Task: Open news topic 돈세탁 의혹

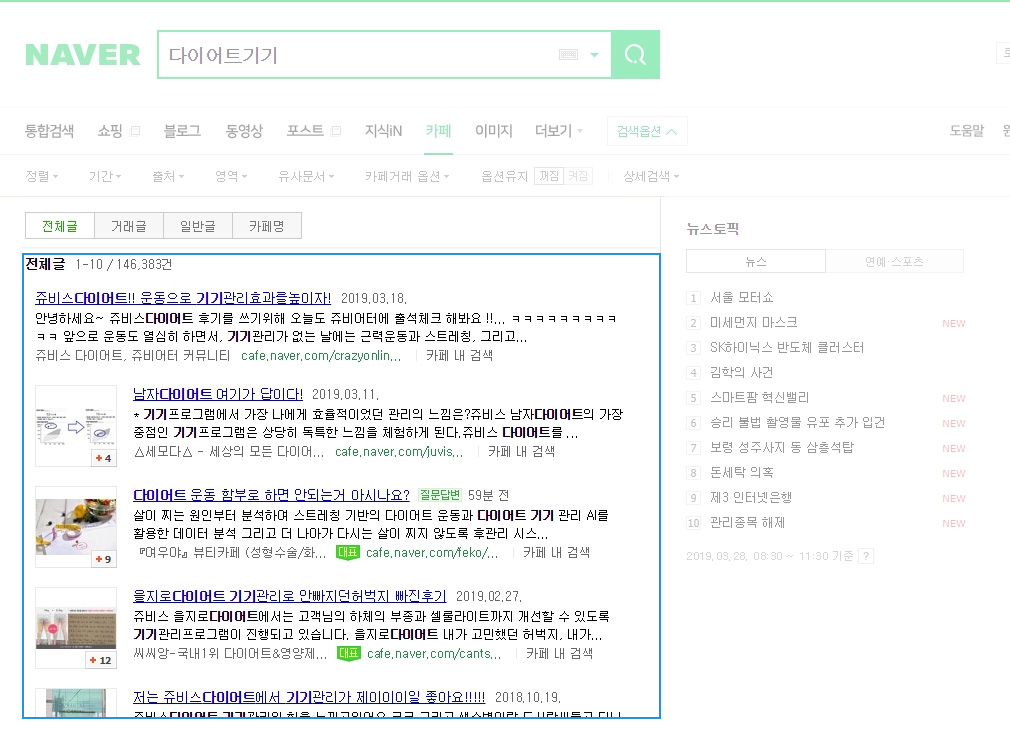Action: 741,473
